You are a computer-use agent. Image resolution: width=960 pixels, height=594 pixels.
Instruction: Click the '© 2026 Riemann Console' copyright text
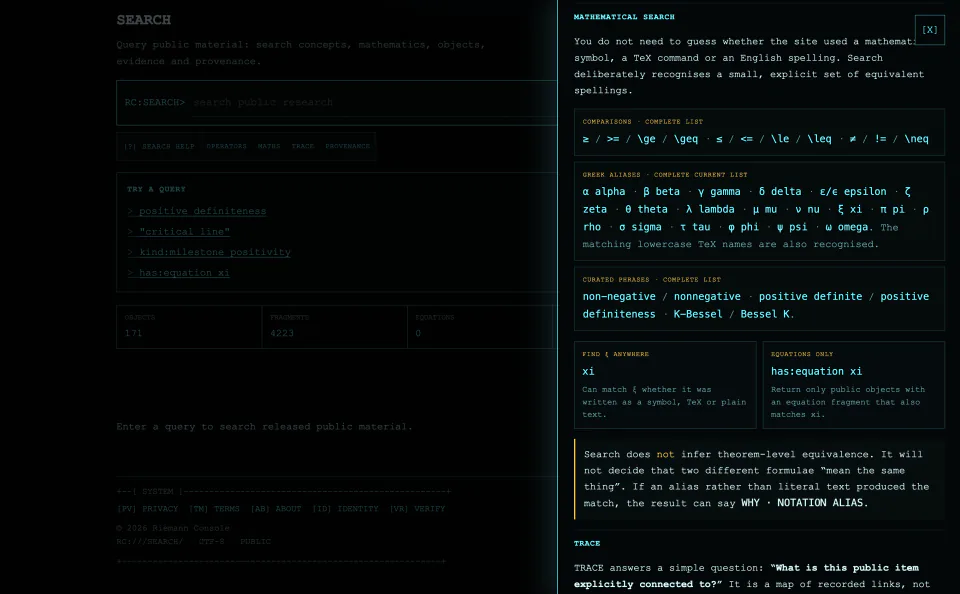pyautogui.click(x=173, y=528)
